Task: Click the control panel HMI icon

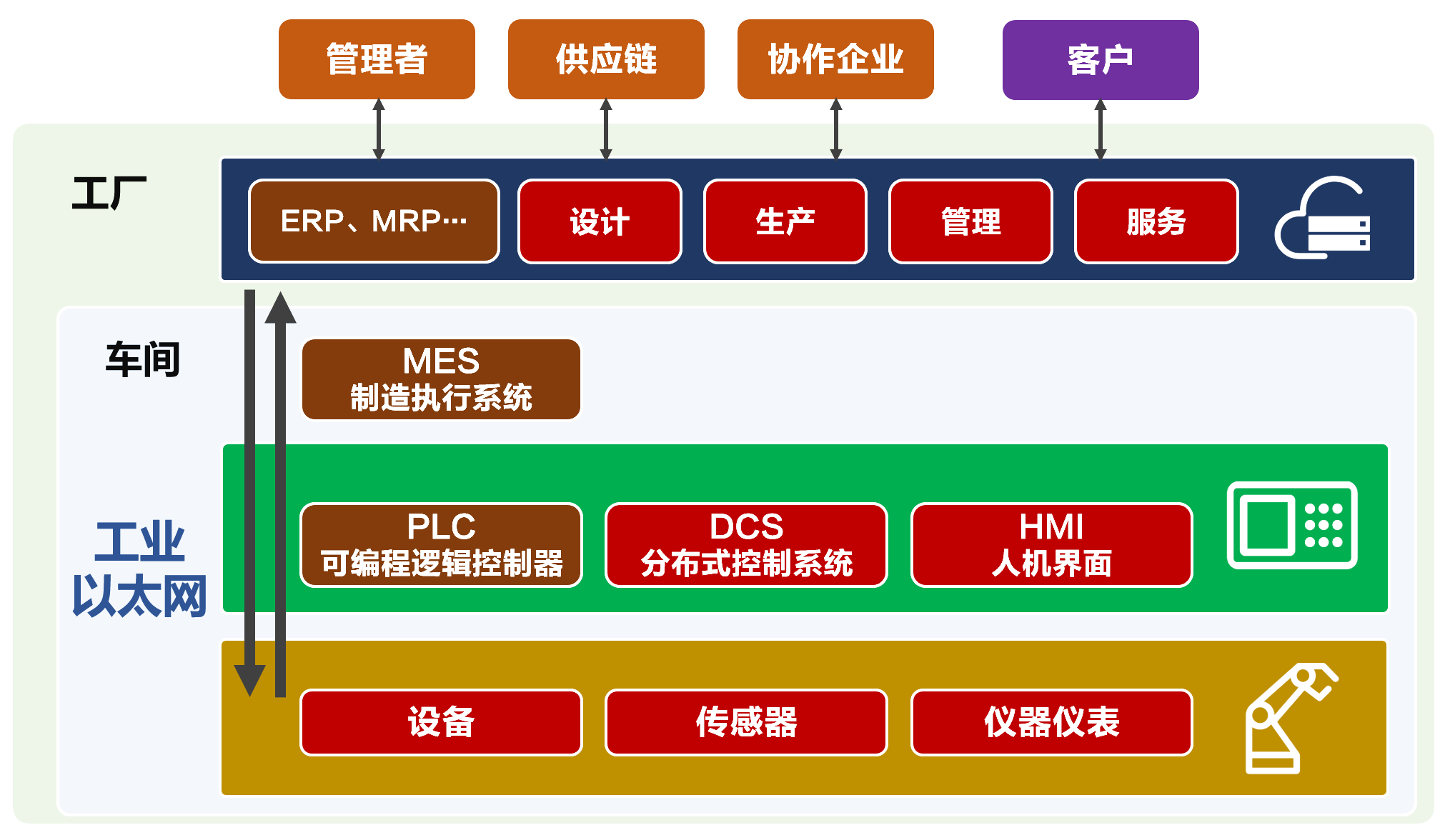Action: pyautogui.click(x=1292, y=525)
